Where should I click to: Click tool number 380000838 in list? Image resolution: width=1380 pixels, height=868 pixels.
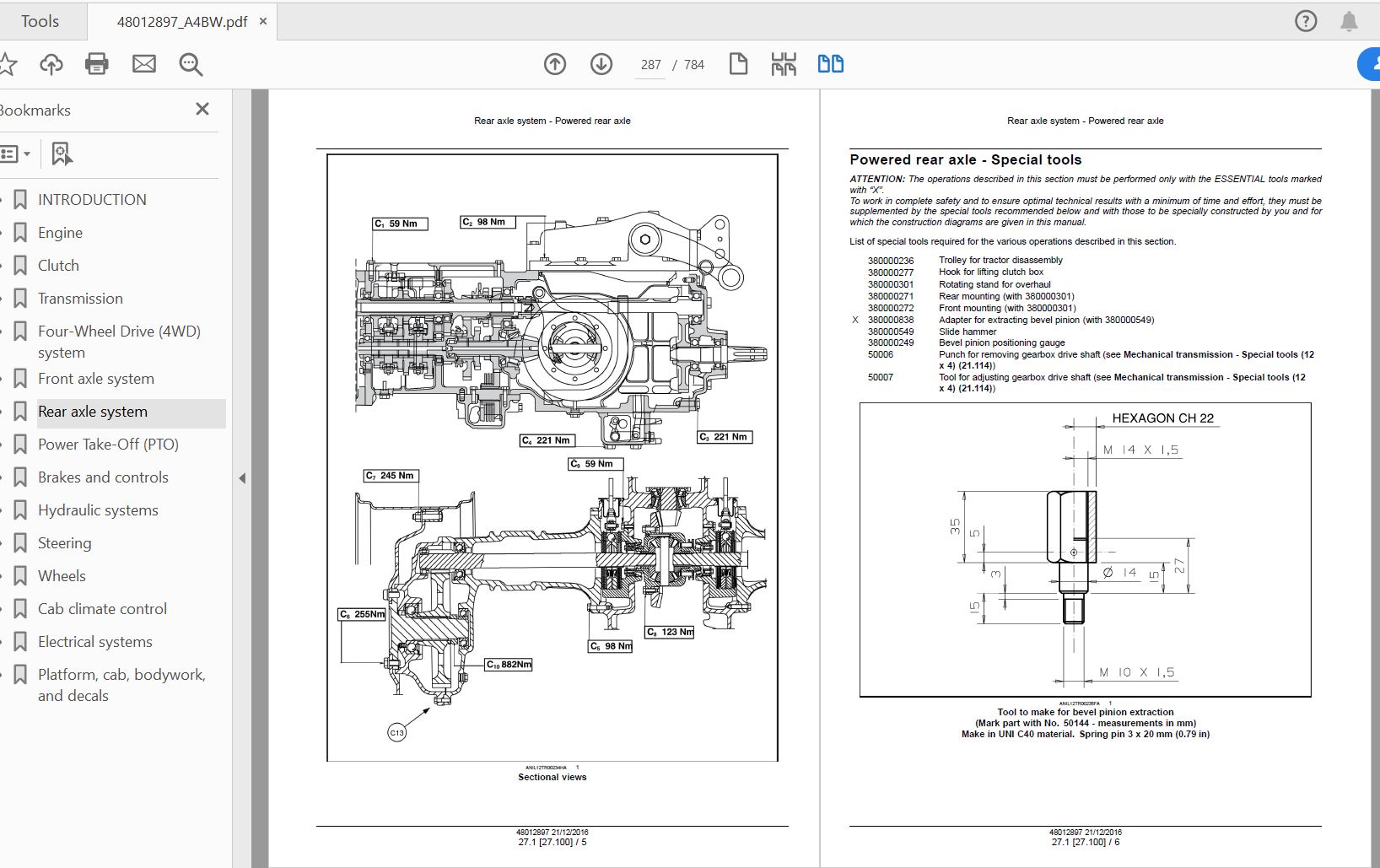pyautogui.click(x=891, y=320)
